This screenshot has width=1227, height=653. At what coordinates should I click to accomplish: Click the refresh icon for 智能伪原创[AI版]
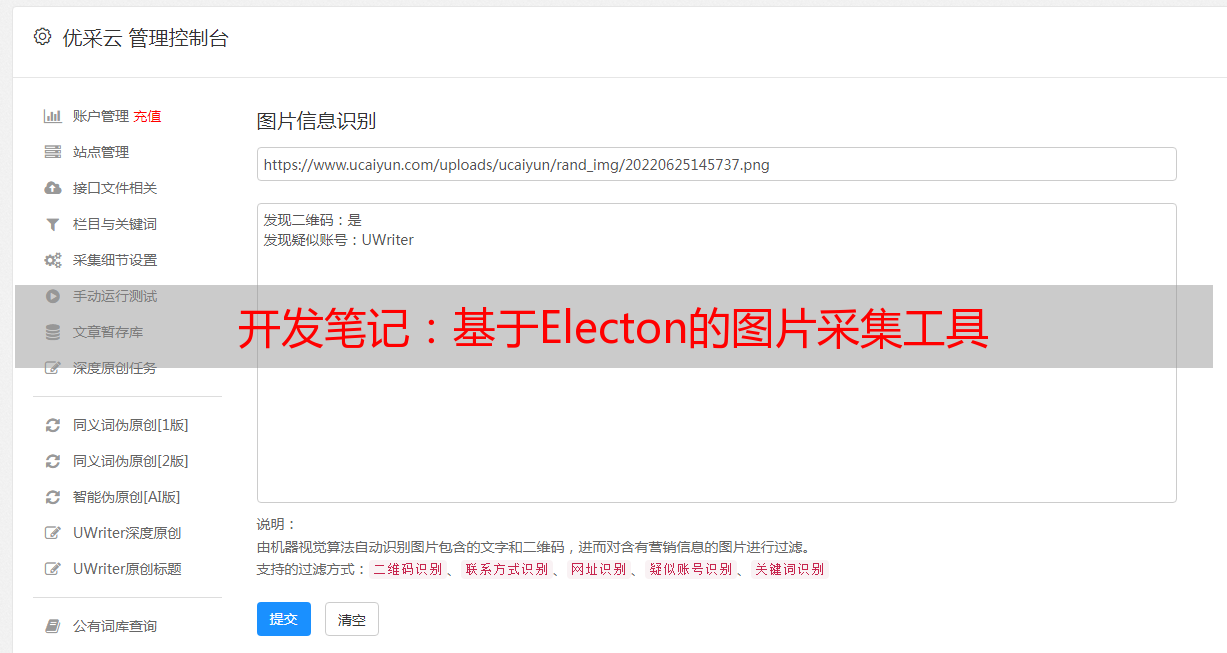53,497
